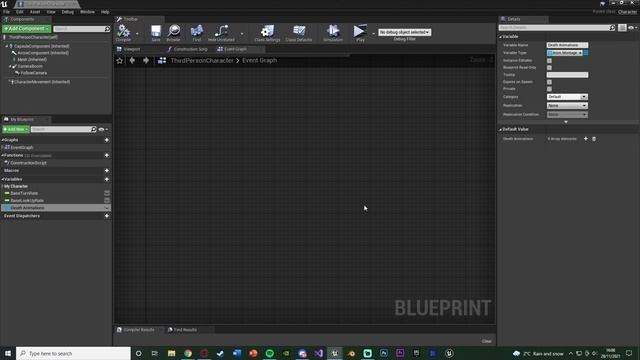
Task: Click the Browse magnifier icon in toolbar
Action: 173,32
